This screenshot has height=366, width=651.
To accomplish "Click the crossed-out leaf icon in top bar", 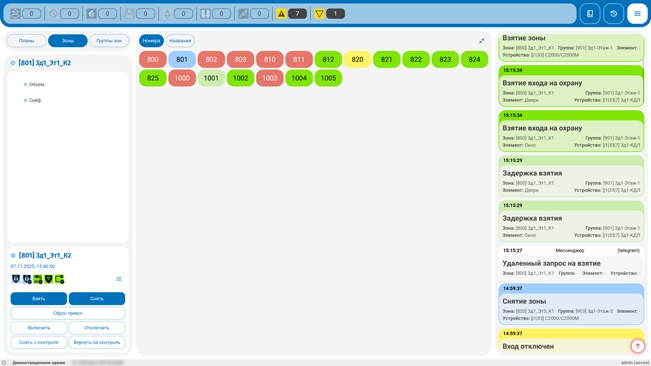I will pyautogui.click(x=243, y=14).
